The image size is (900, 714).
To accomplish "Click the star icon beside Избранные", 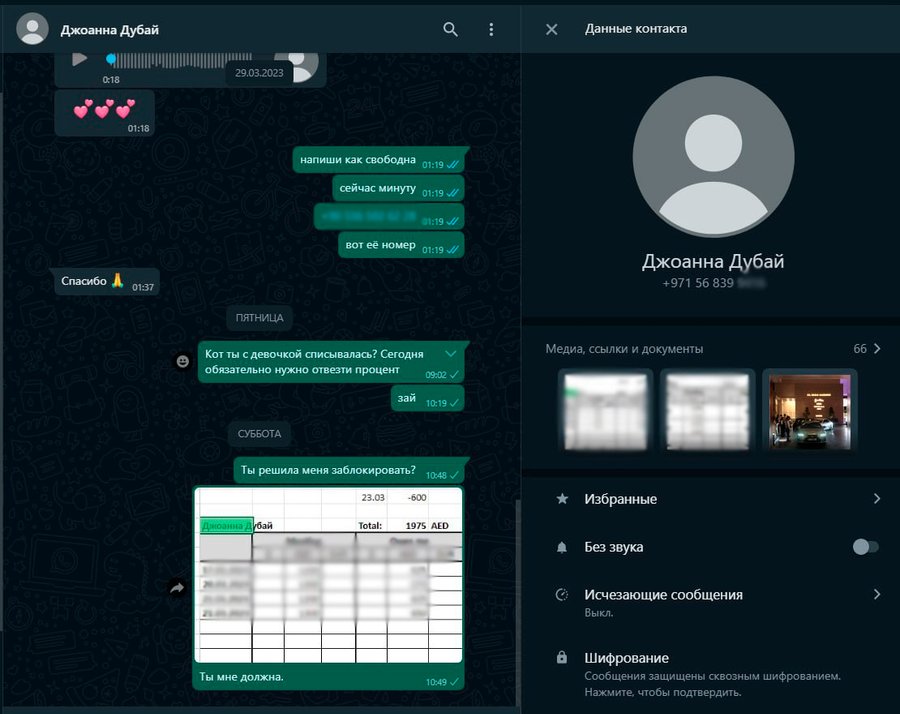I will 562,499.
